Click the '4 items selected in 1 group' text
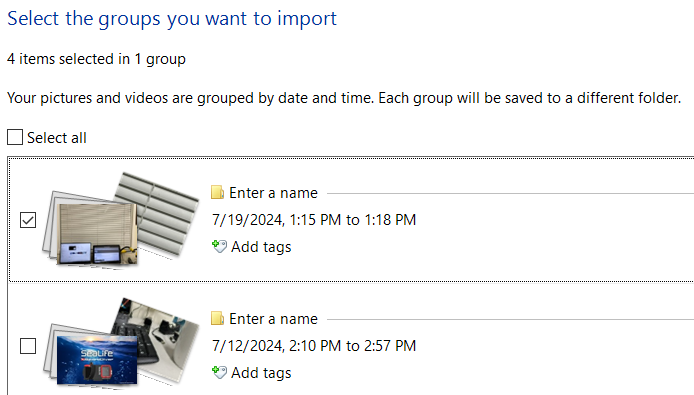694x395 pixels. click(x=96, y=59)
